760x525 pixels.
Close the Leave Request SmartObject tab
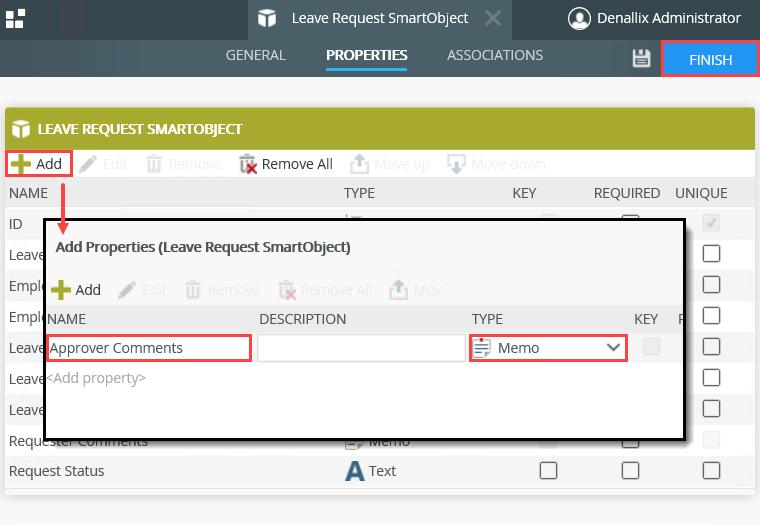click(x=493, y=18)
